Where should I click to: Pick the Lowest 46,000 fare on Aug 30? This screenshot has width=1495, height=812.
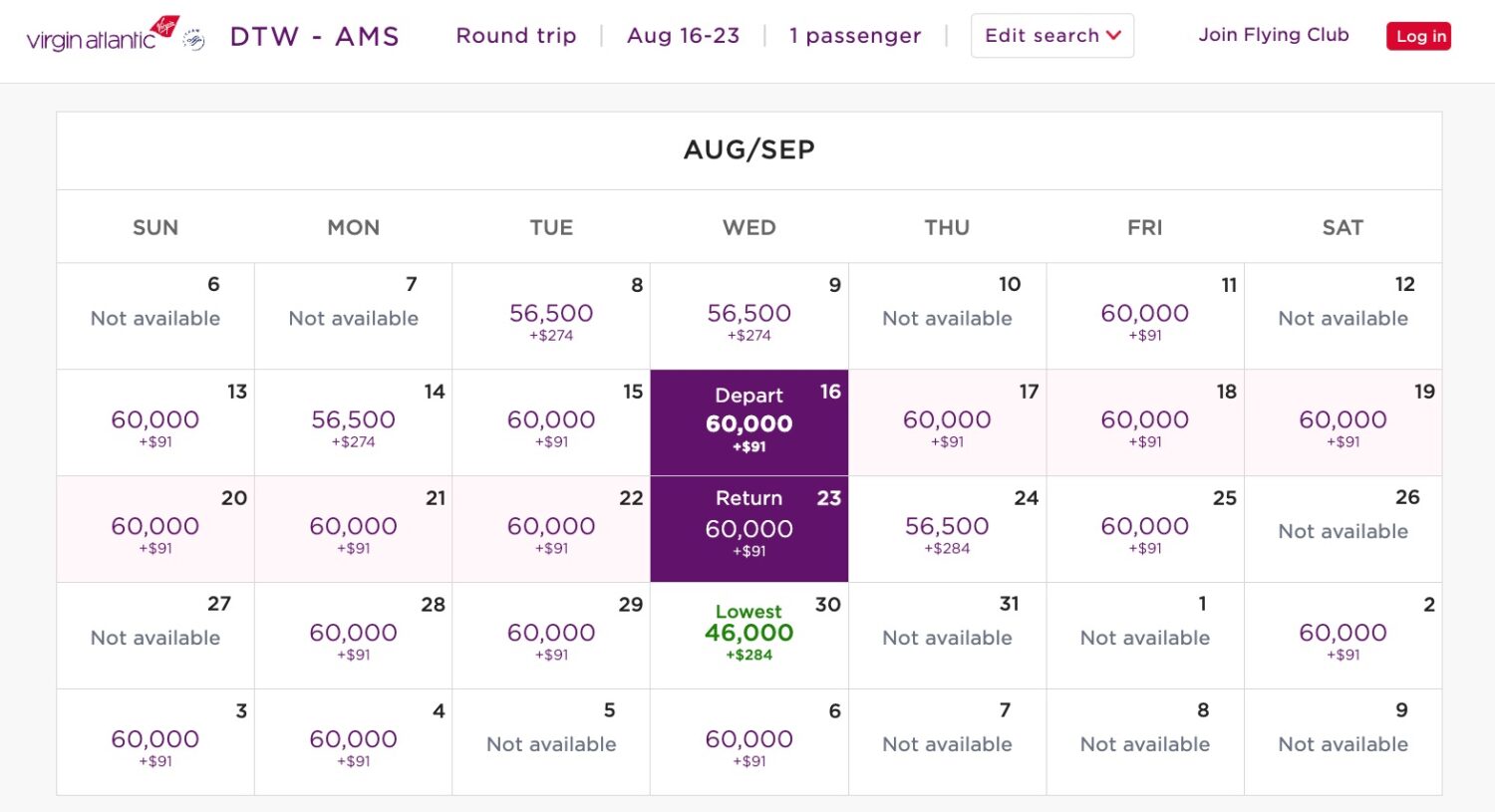coord(748,635)
